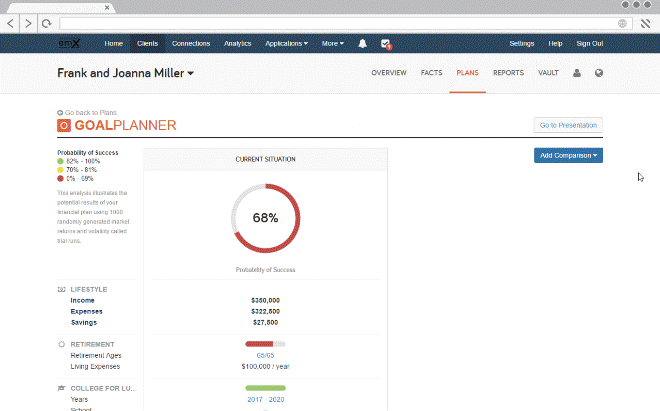Open the Home menu item
This screenshot has width=660, height=411.
(114, 43)
